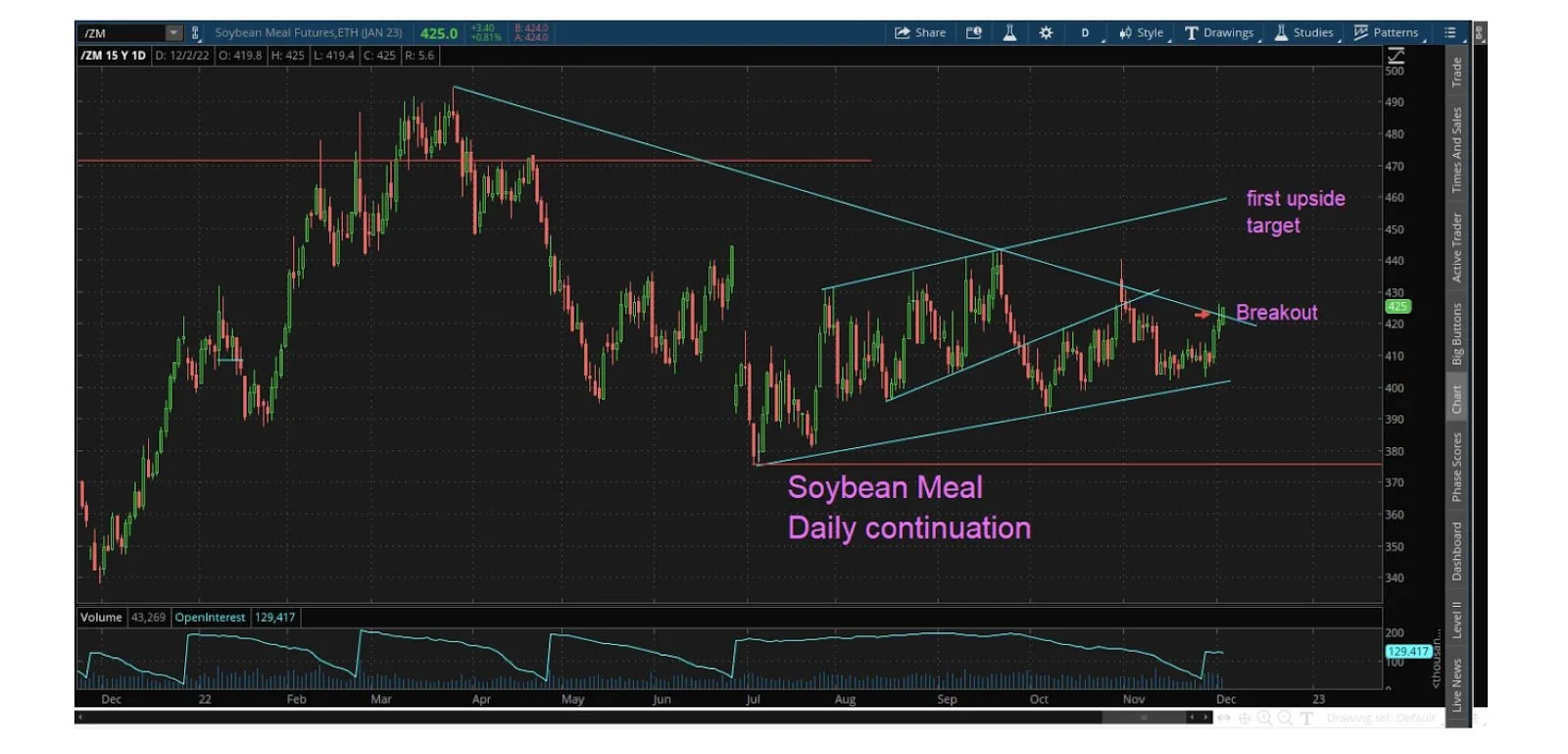This screenshot has width=1568, height=754.
Task: Click the 129.417 open interest bubble
Action: (x=1408, y=651)
